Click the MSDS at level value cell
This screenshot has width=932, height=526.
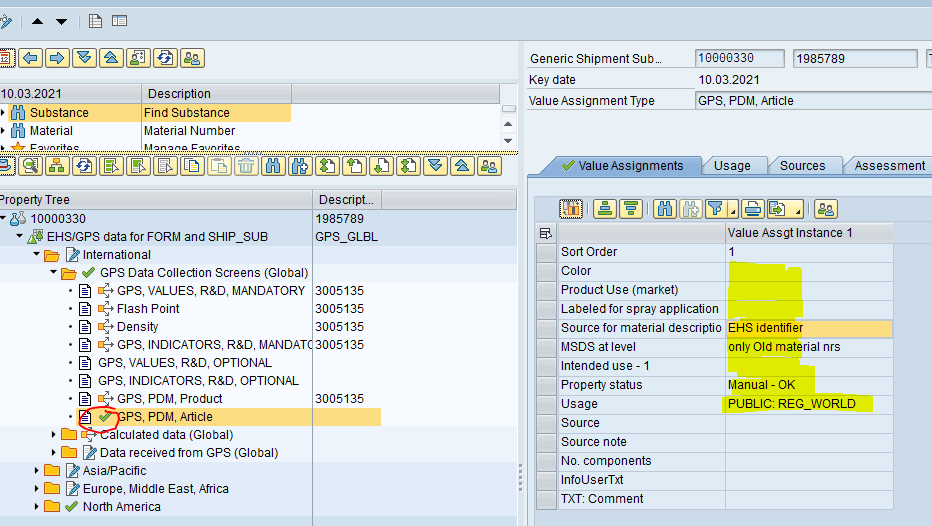[808, 347]
